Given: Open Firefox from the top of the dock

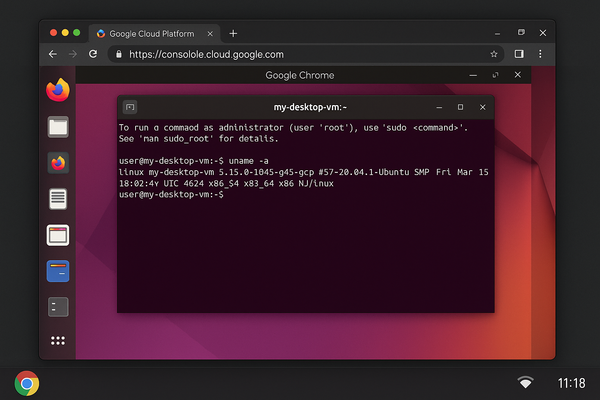Looking at the screenshot, I should point(58,90).
